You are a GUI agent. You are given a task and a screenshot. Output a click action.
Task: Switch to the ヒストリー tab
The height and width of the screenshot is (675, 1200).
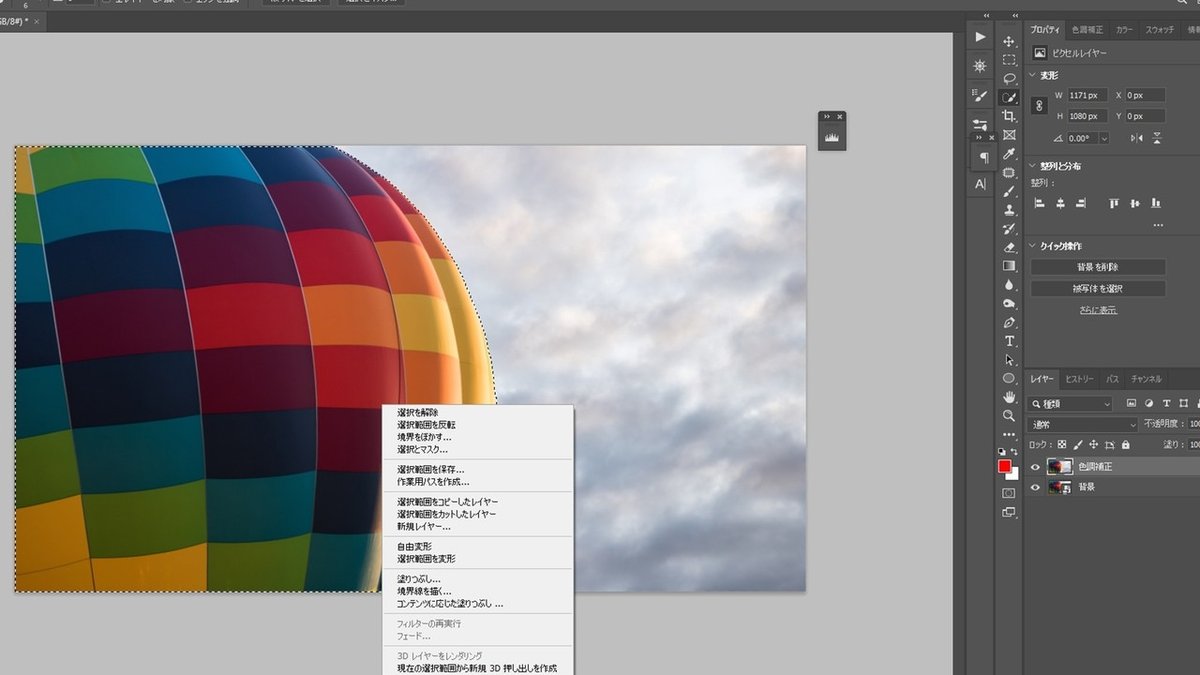(x=1079, y=379)
